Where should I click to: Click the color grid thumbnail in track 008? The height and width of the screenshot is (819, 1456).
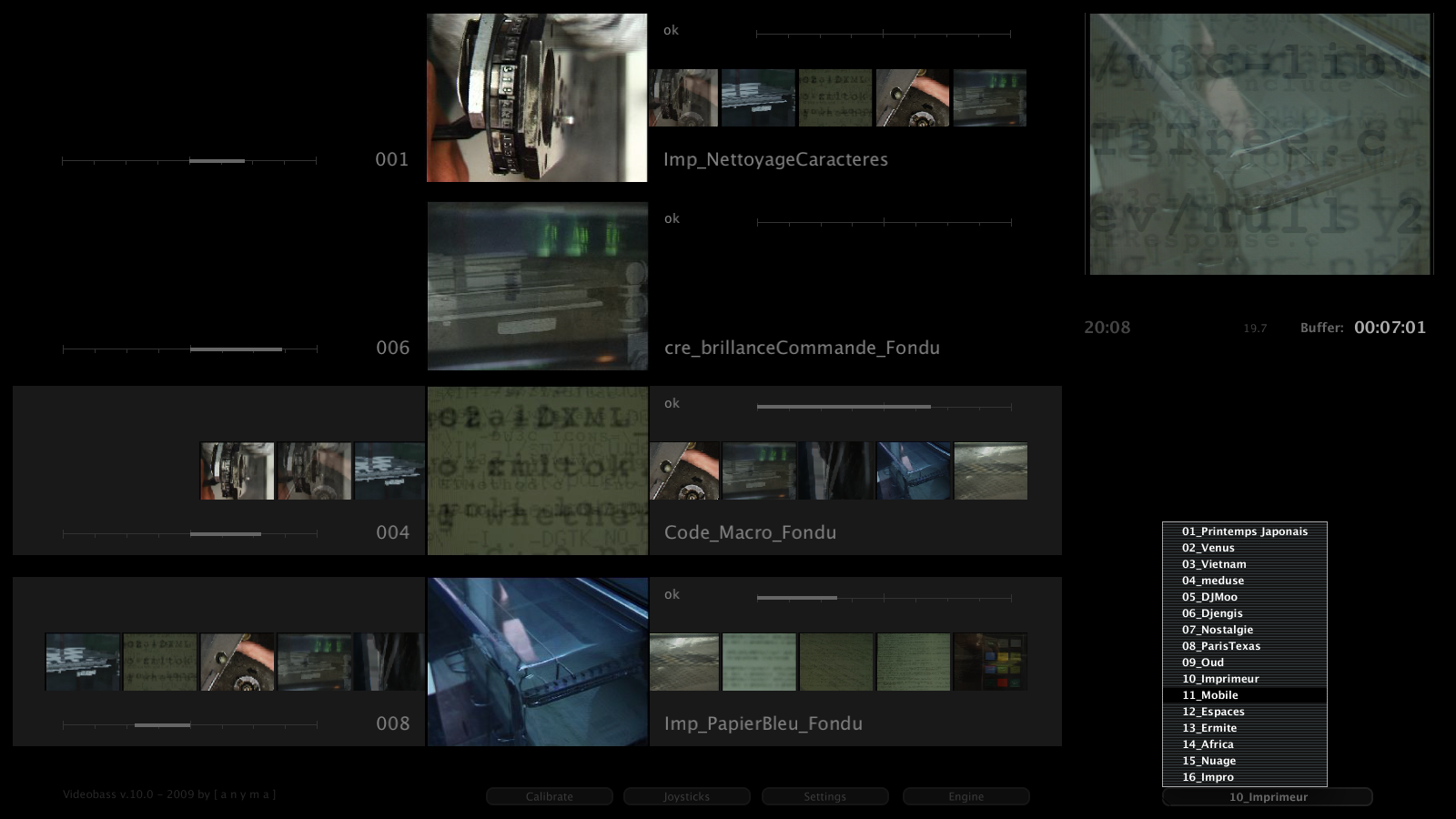(990, 662)
